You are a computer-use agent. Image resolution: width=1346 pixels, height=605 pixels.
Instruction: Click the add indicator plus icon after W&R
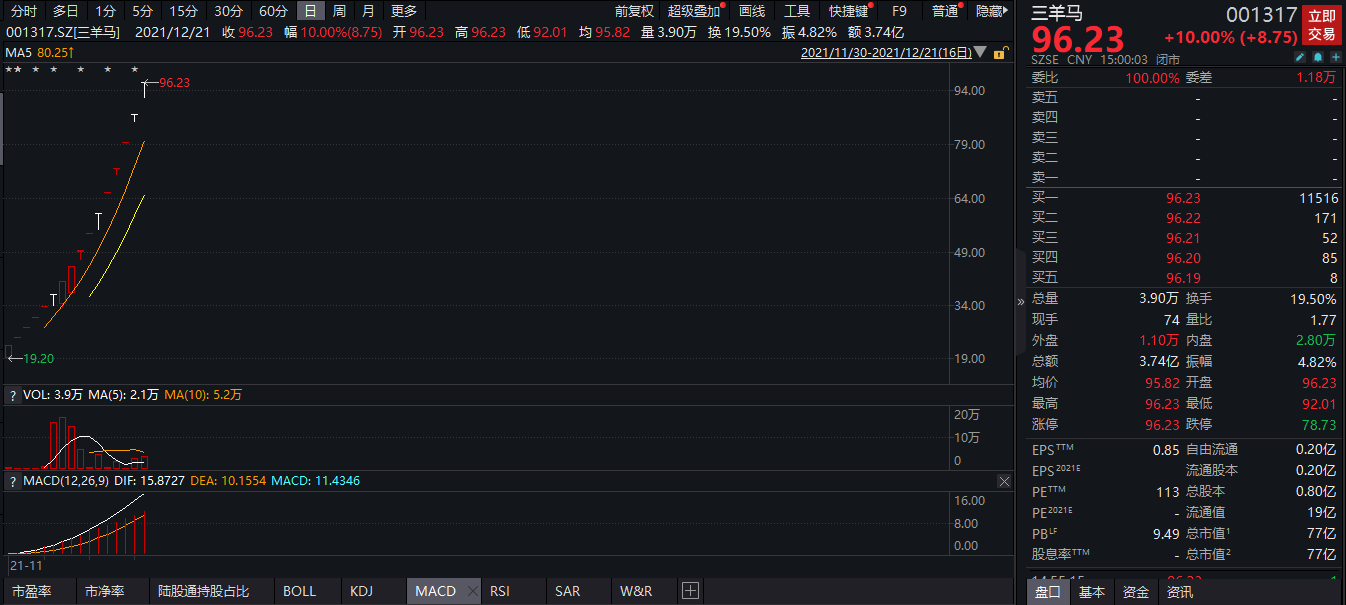coord(689,591)
